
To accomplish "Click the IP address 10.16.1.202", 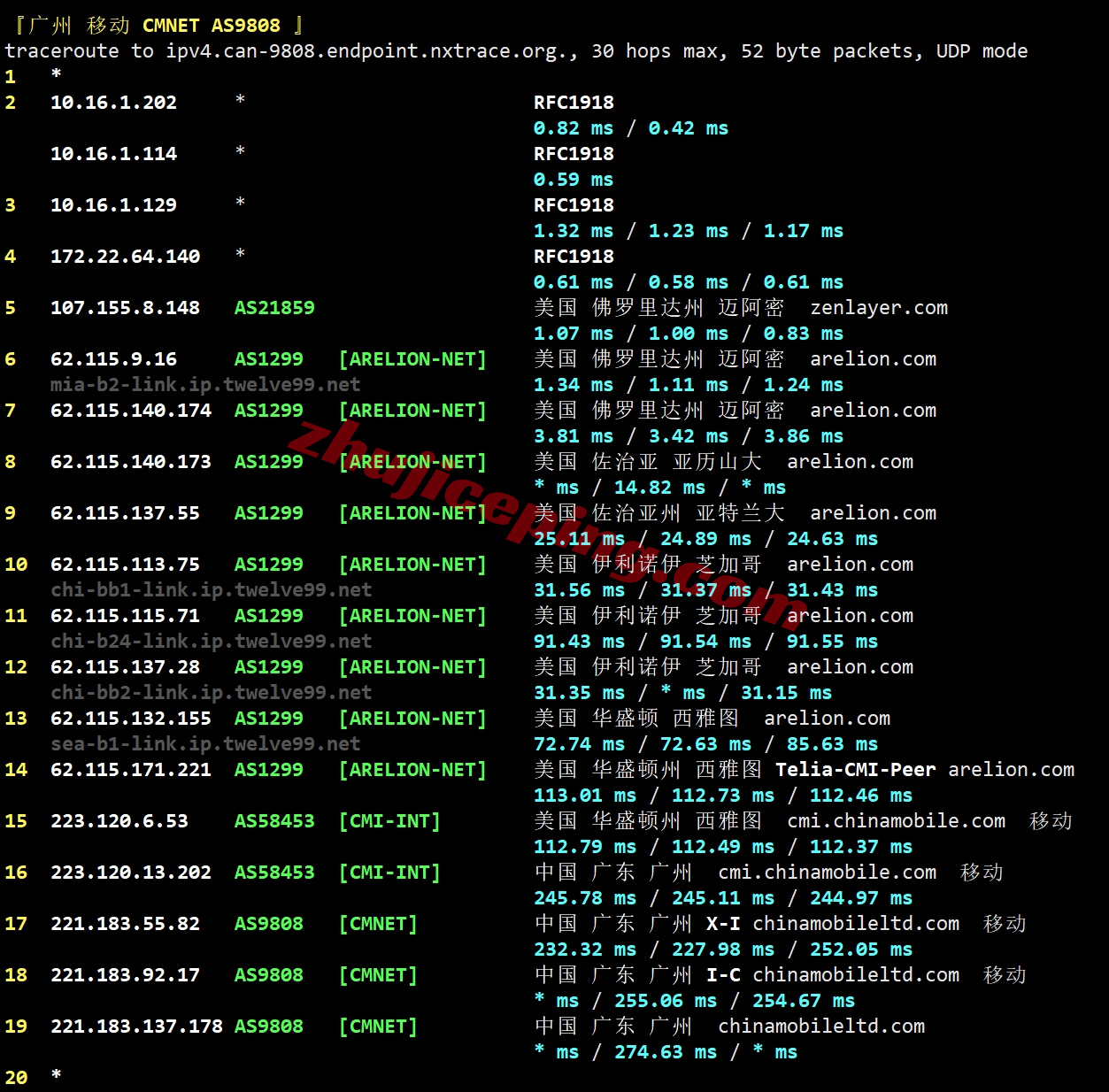I will [113, 103].
